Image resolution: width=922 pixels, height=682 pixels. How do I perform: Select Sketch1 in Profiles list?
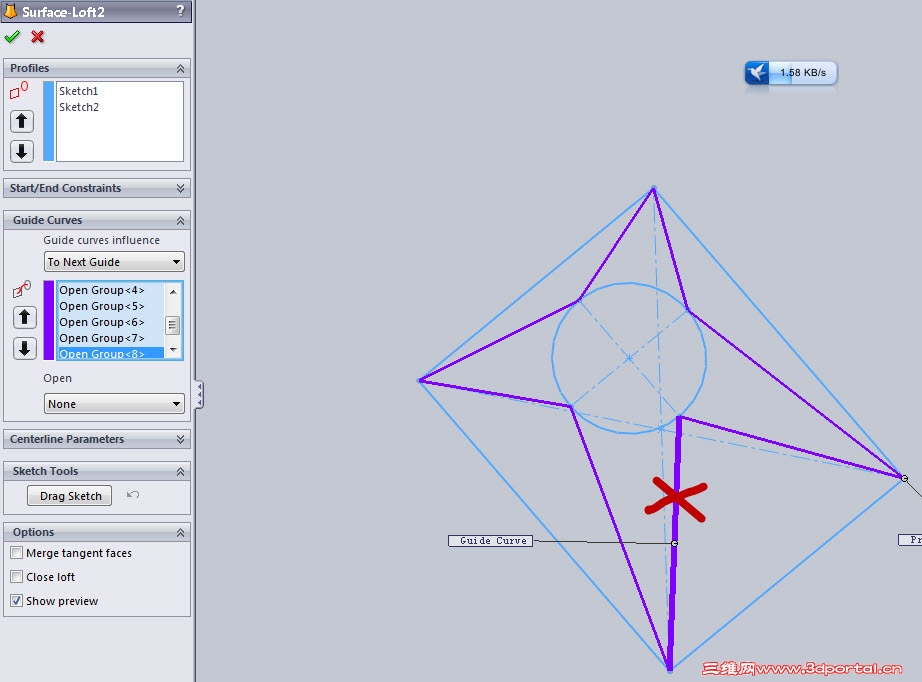click(79, 91)
